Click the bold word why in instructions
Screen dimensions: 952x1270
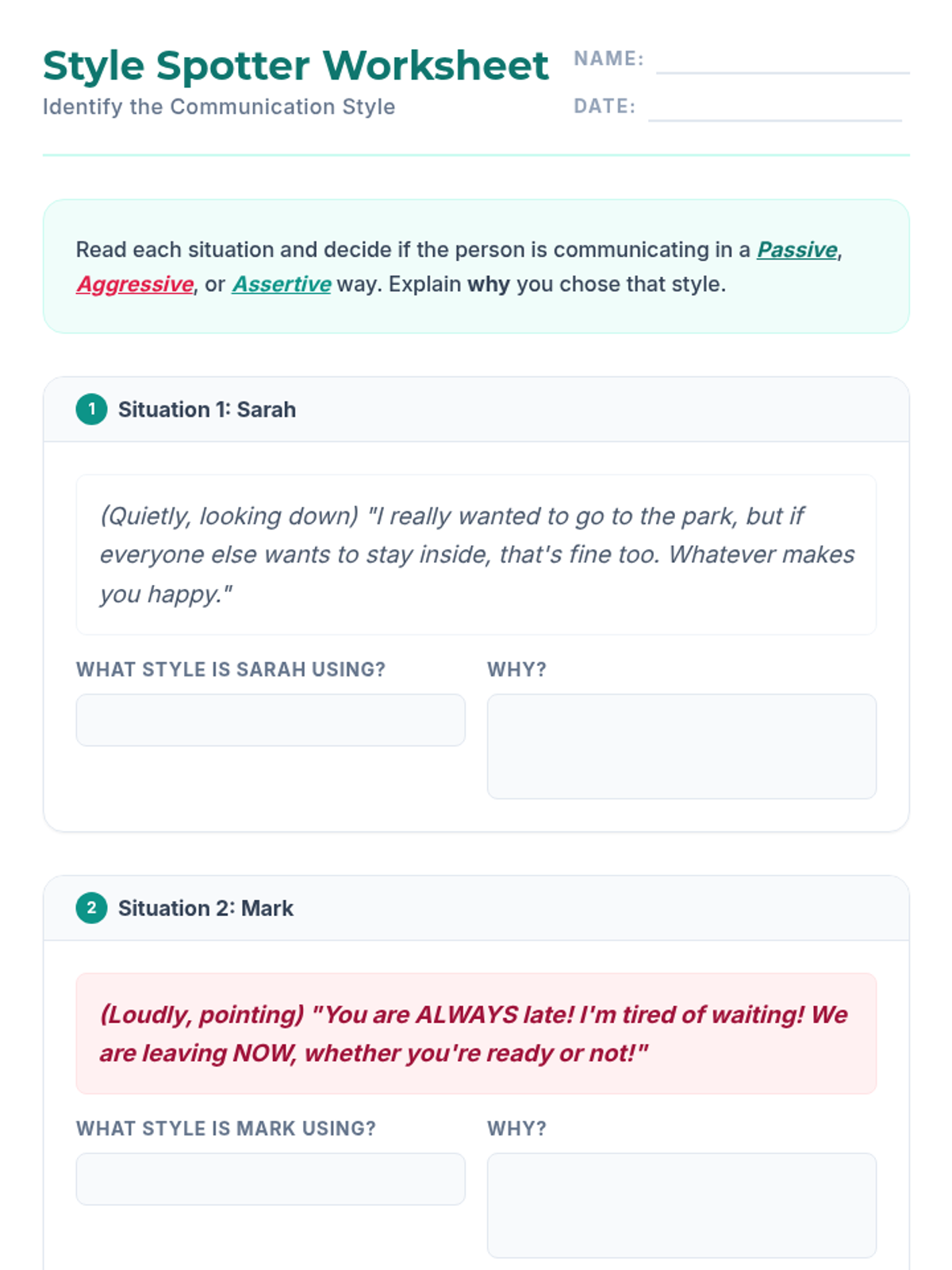click(x=489, y=284)
